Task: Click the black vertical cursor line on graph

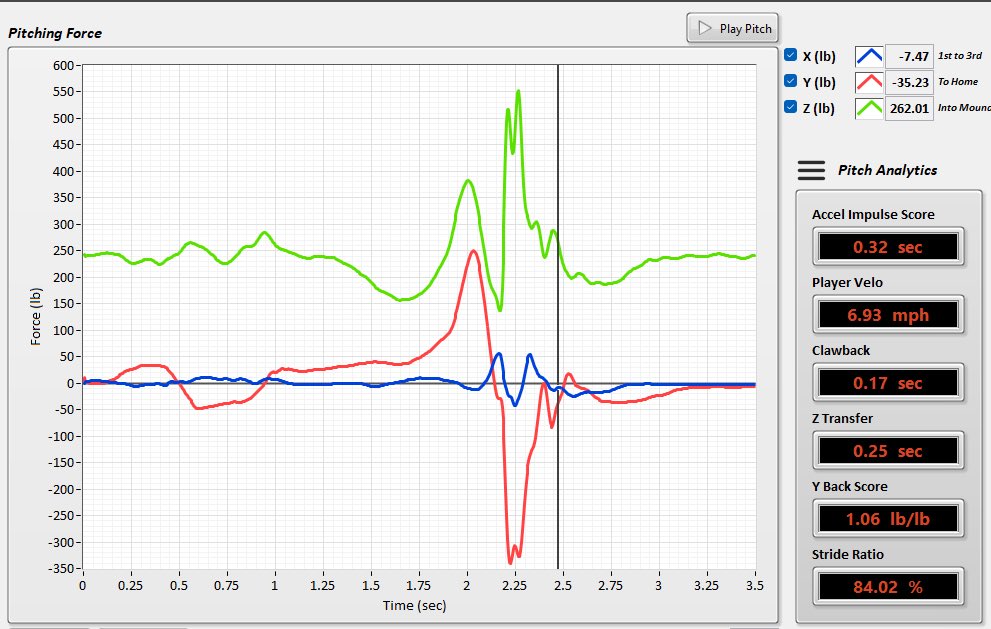Action: 558,316
